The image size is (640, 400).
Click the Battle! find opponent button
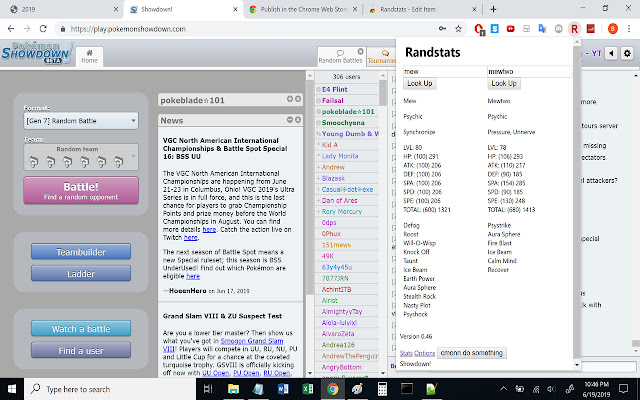pyautogui.click(x=81, y=190)
